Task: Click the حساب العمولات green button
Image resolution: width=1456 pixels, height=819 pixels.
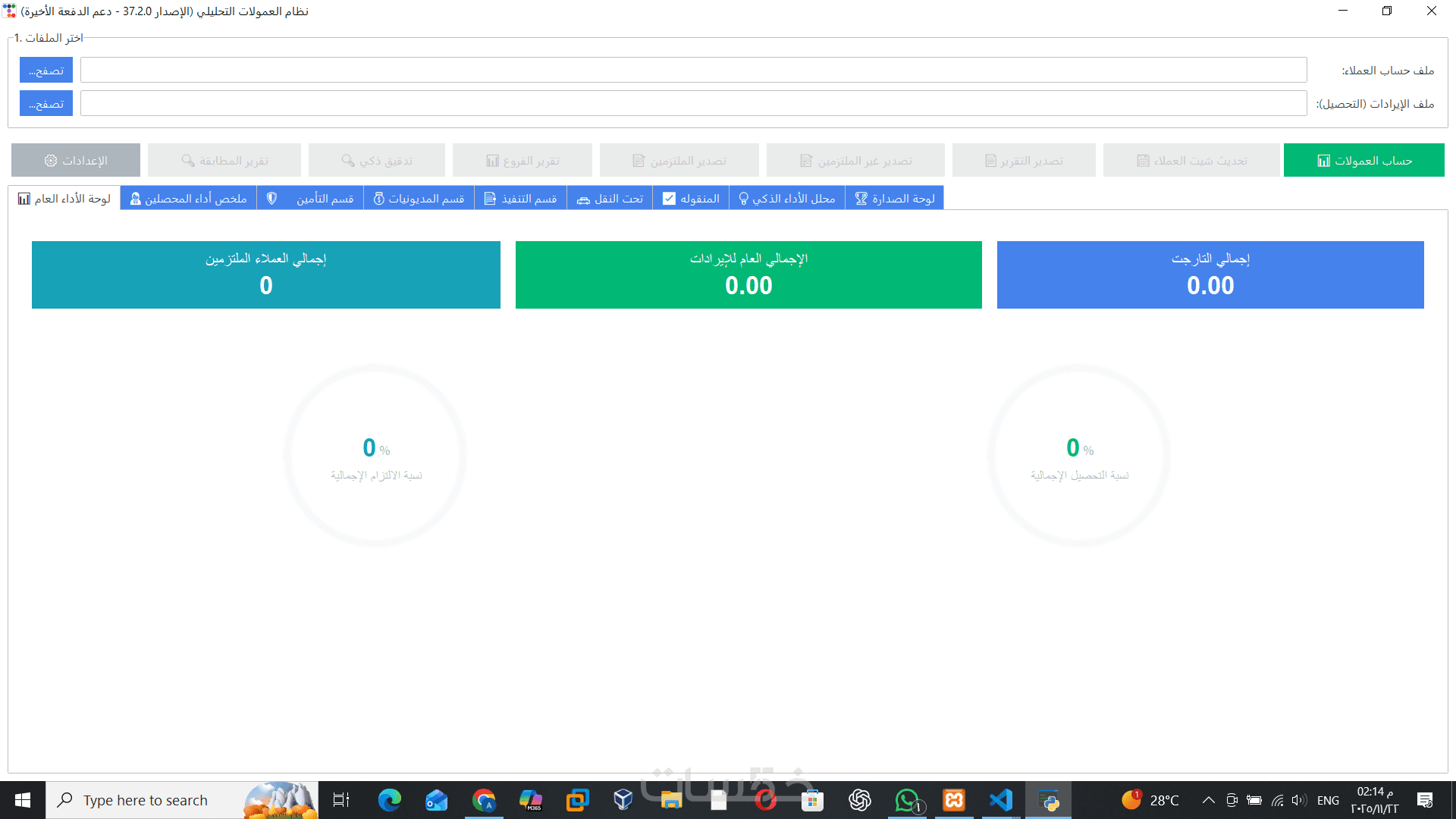Action: tap(1363, 160)
